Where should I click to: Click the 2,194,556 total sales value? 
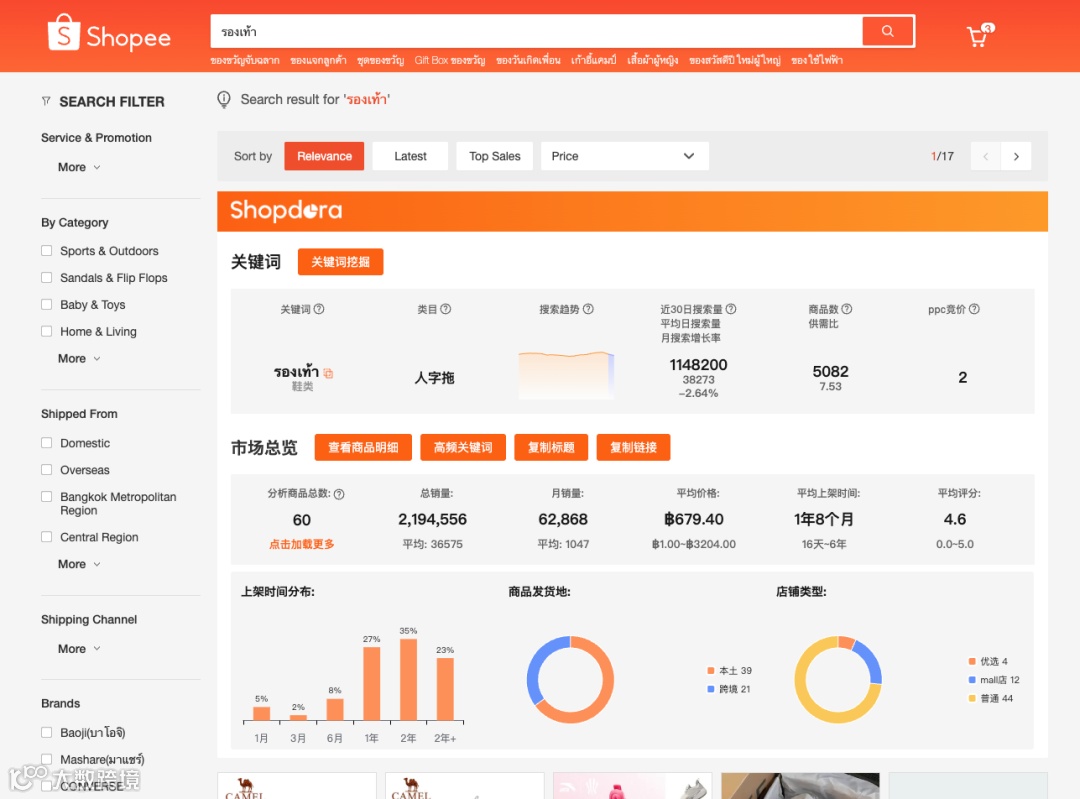(x=433, y=519)
